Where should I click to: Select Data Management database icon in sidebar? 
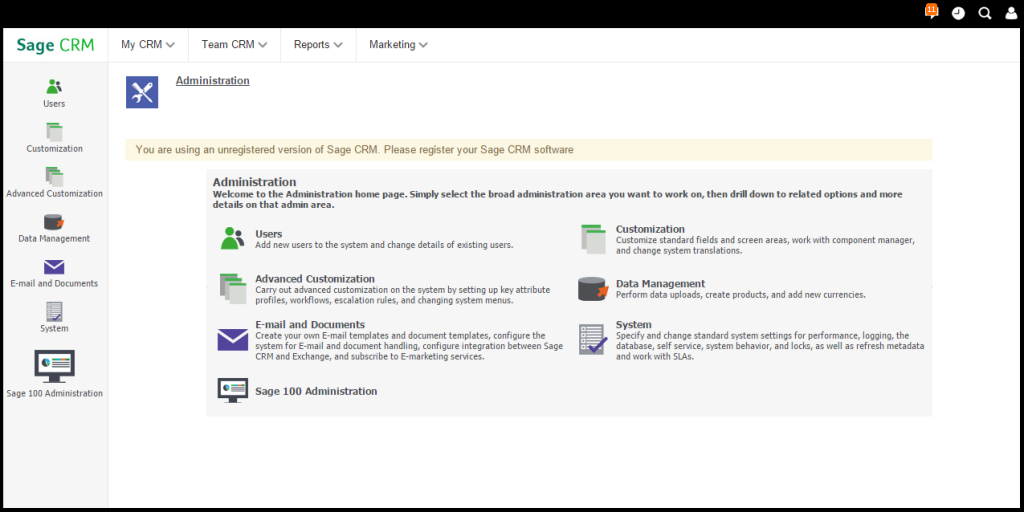point(54,222)
